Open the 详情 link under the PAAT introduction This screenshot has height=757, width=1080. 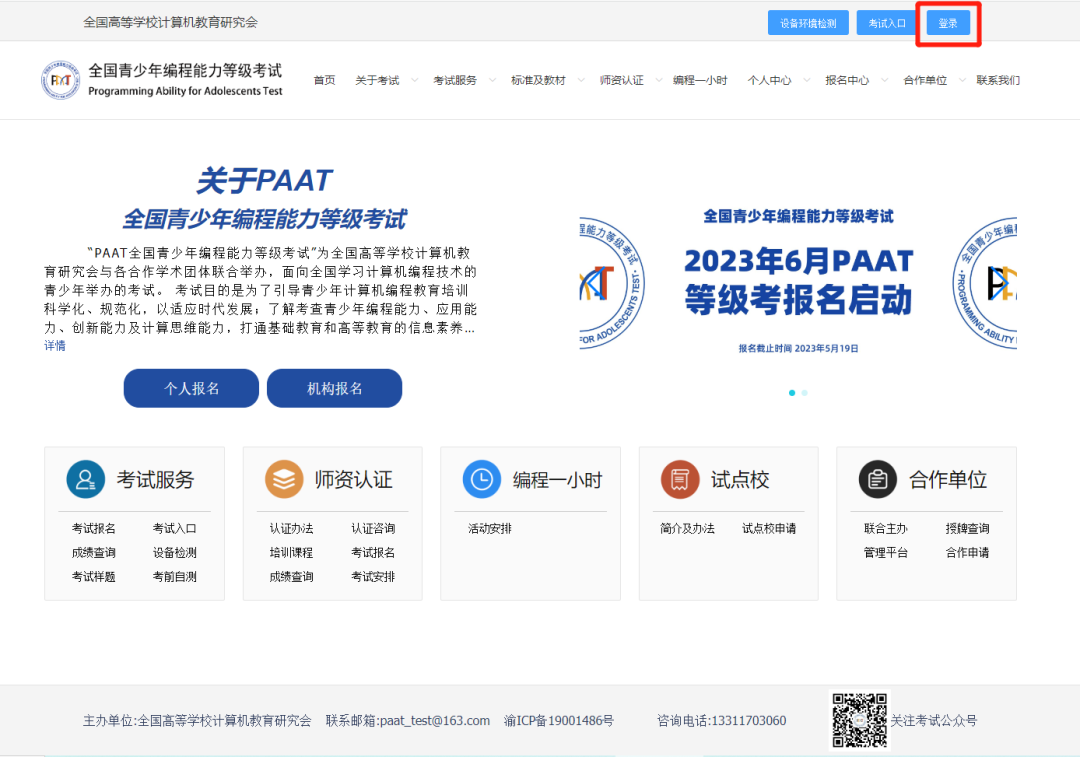tap(54, 344)
